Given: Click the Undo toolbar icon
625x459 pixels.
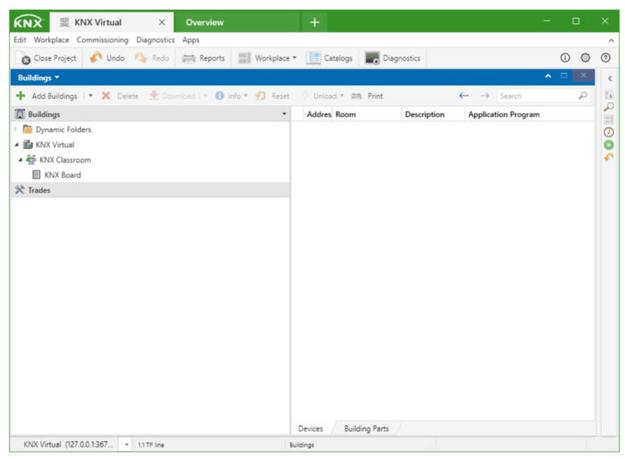Looking at the screenshot, I should click(97, 58).
